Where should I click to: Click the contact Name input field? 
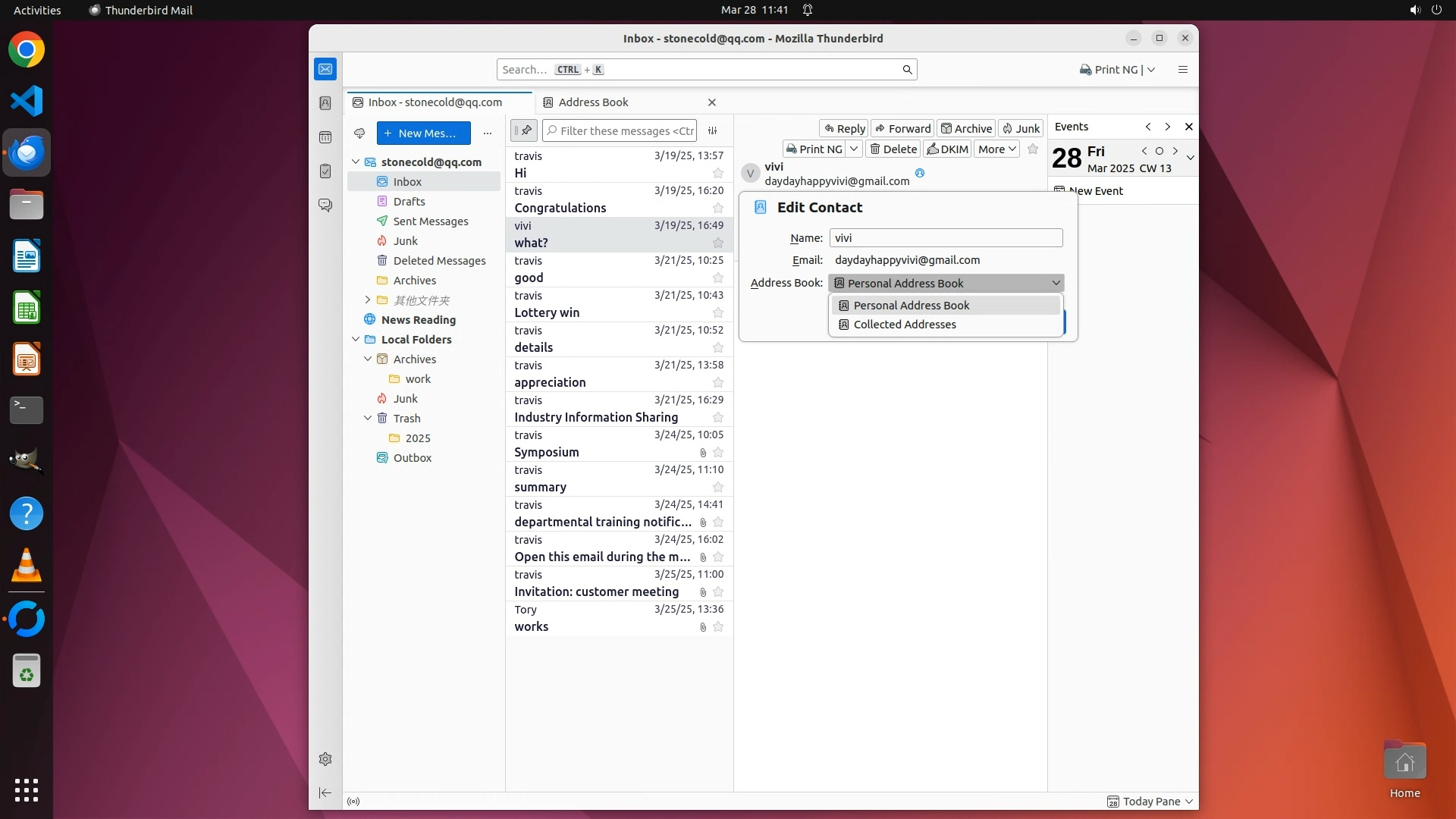tap(945, 238)
